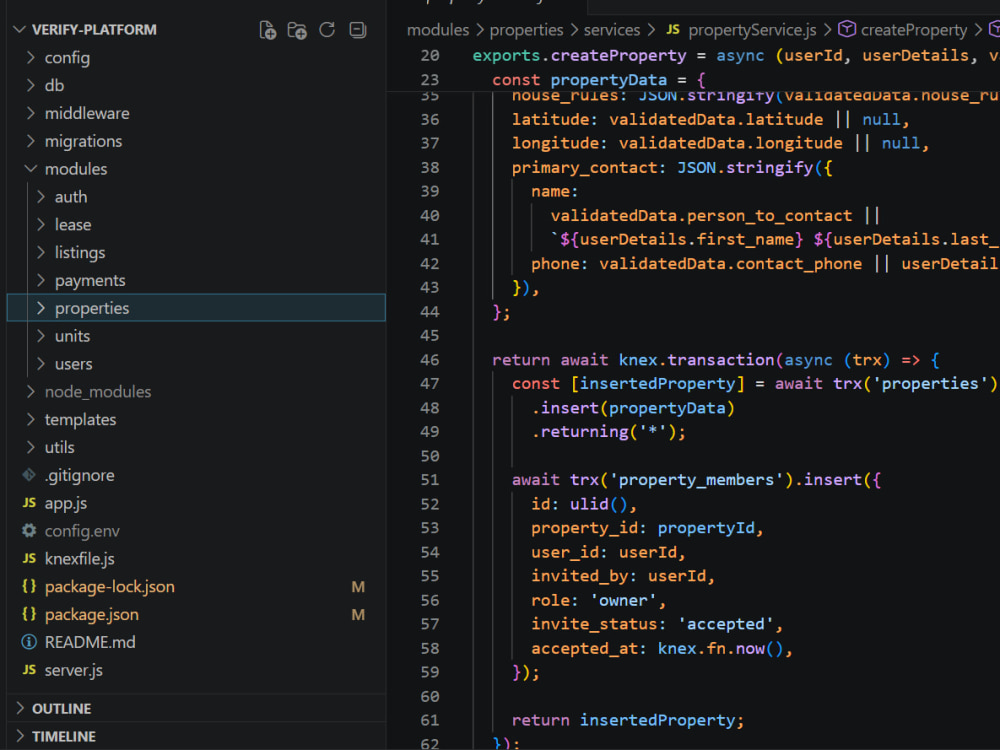Click the M status badge on package-lock.json
Image resolution: width=1000 pixels, height=750 pixels.
[x=358, y=587]
